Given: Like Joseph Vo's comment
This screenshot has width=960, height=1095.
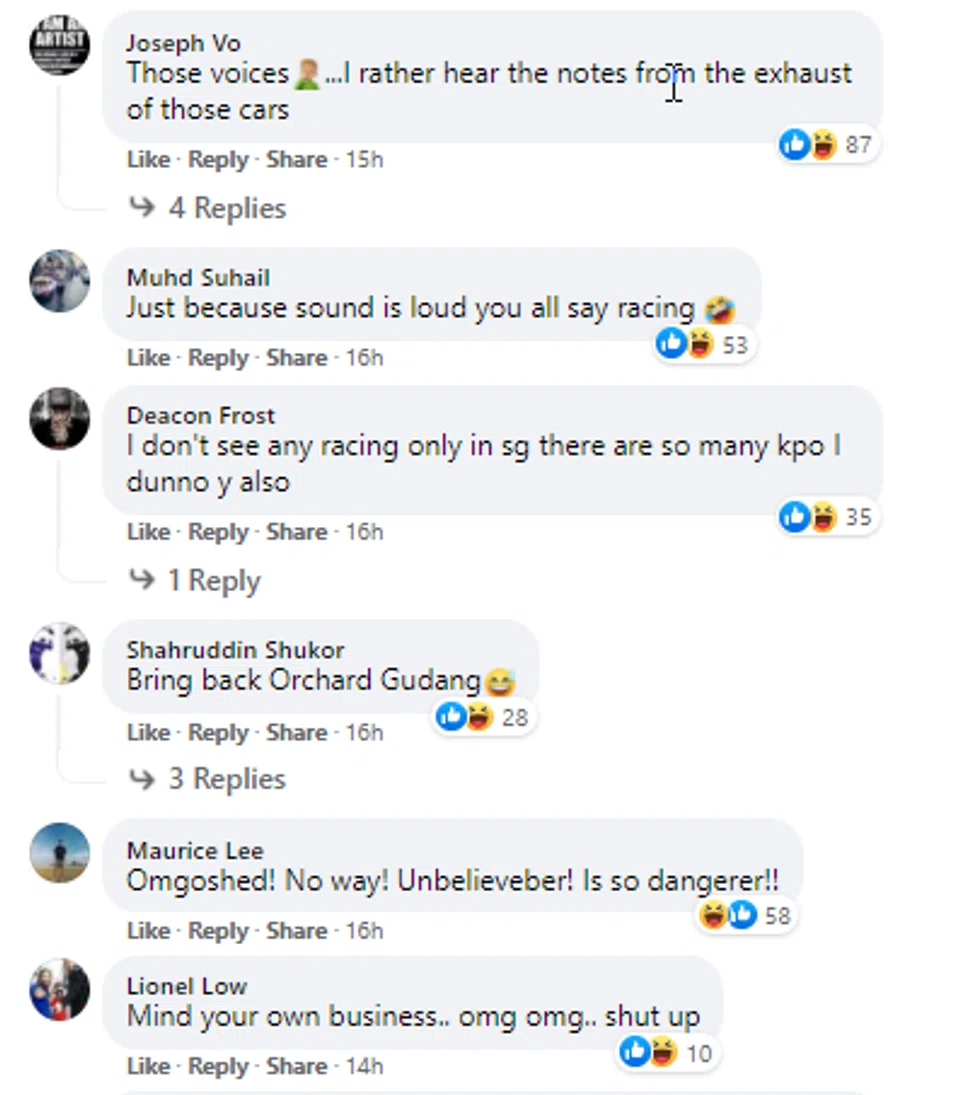Looking at the screenshot, I should click(x=148, y=159).
